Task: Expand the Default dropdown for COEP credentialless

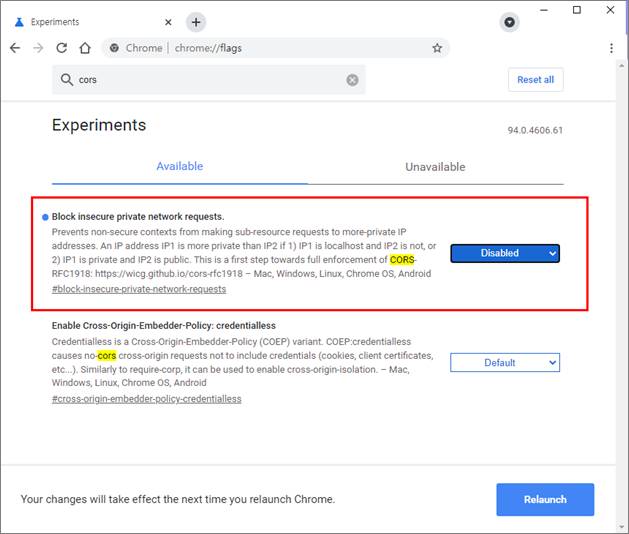Action: pyautogui.click(x=504, y=363)
